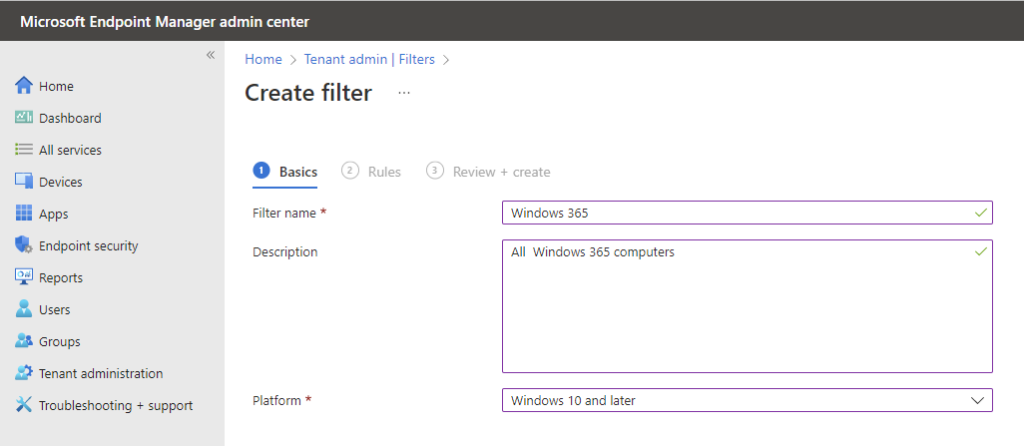Image resolution: width=1024 pixels, height=446 pixels.
Task: Click the Apps grid icon
Action: pos(24,213)
